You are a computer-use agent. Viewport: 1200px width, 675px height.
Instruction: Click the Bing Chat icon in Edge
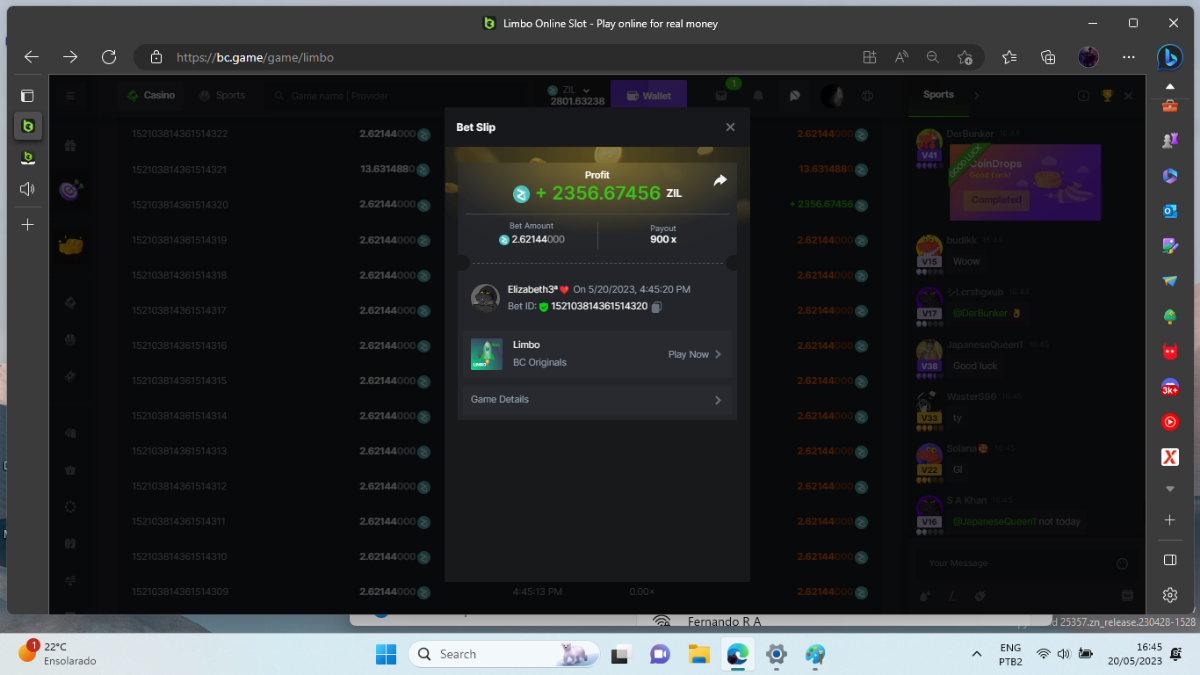[x=1169, y=57]
